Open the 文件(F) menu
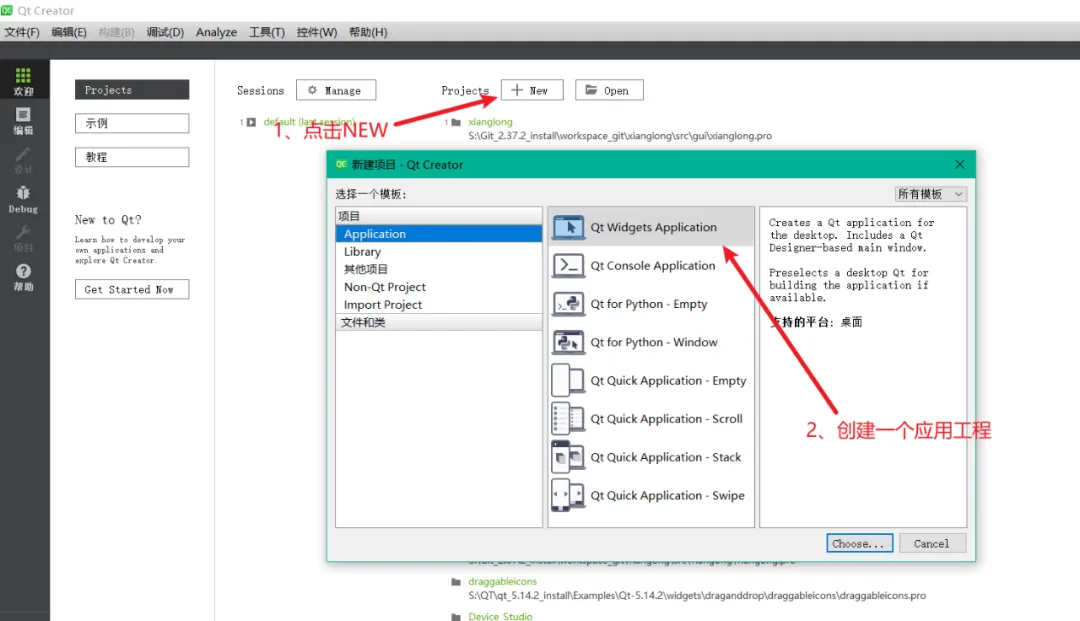This screenshot has height=621, width=1080. pos(21,32)
